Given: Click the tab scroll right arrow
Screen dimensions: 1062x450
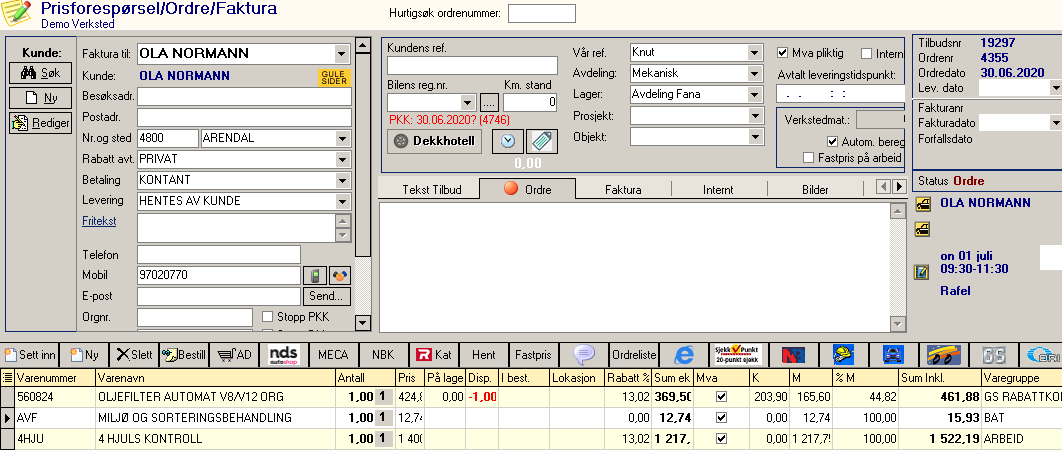Looking at the screenshot, I should coord(899,186).
